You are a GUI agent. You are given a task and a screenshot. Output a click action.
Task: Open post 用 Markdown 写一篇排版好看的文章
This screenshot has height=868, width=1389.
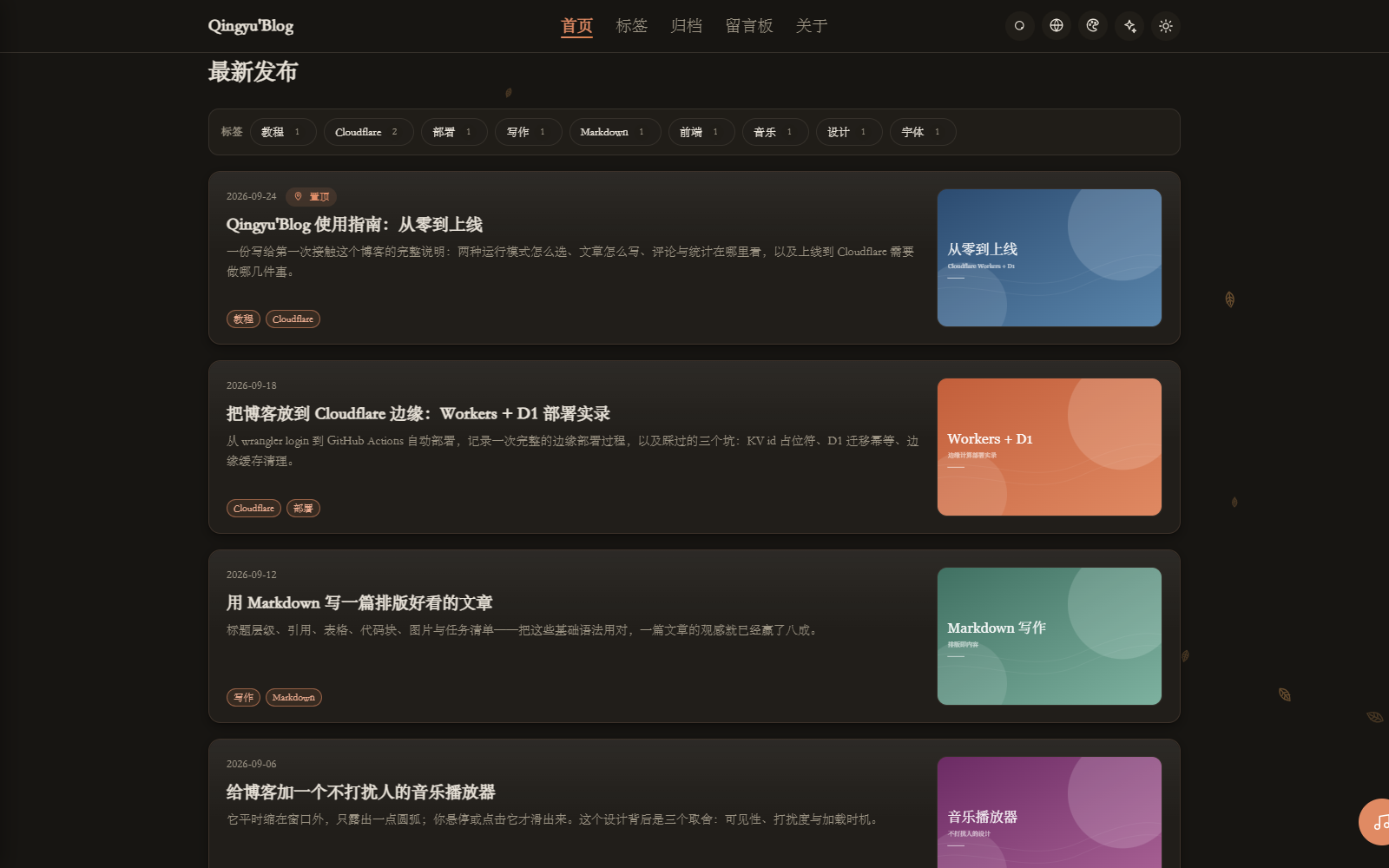359,603
